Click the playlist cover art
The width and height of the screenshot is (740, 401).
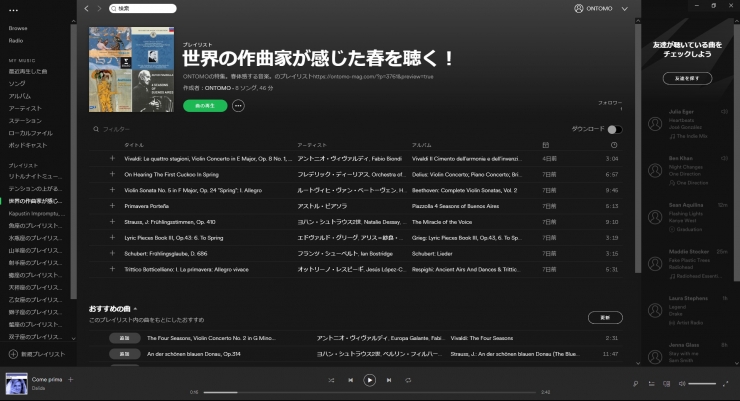[x=132, y=69]
